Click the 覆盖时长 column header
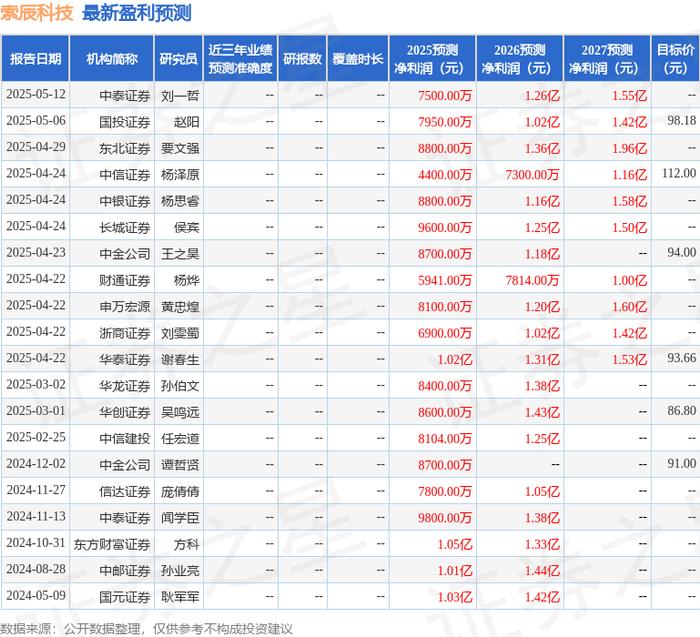Screen dimensions: 700x637 point(358,58)
